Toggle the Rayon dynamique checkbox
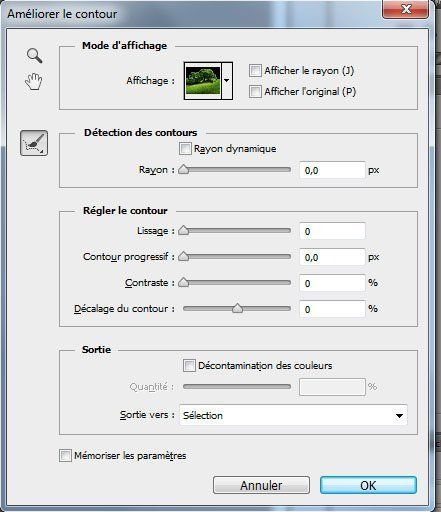The width and height of the screenshot is (441, 512). tap(185, 149)
